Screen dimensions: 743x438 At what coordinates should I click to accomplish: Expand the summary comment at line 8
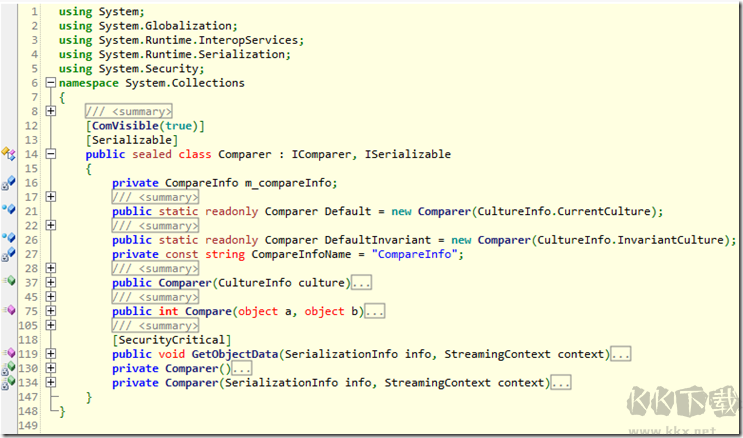click(x=50, y=111)
